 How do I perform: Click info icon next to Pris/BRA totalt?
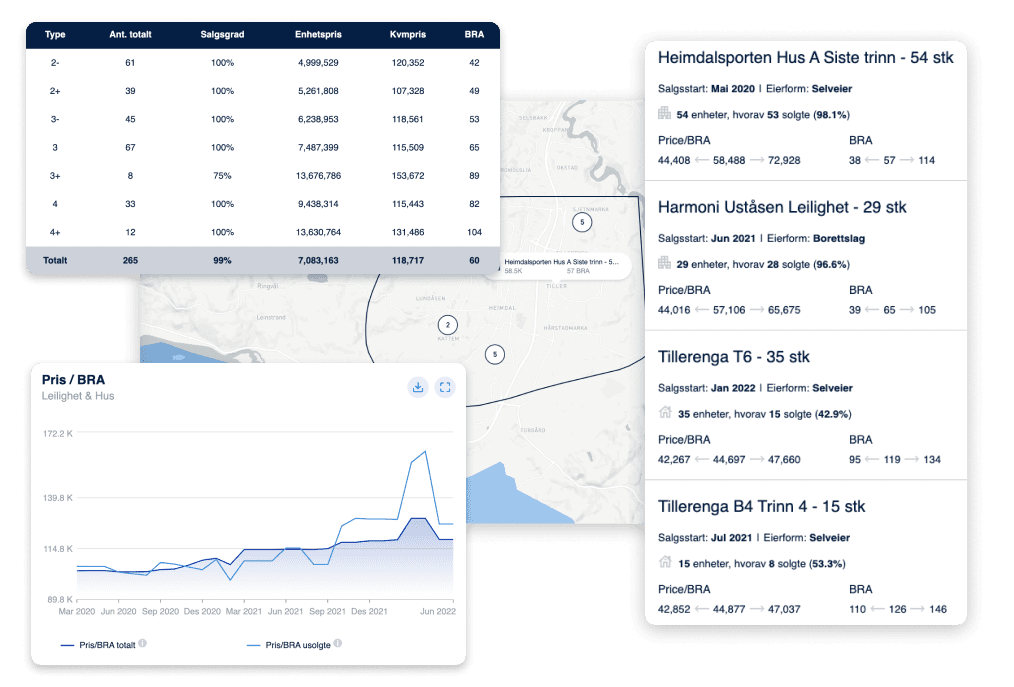click(143, 643)
